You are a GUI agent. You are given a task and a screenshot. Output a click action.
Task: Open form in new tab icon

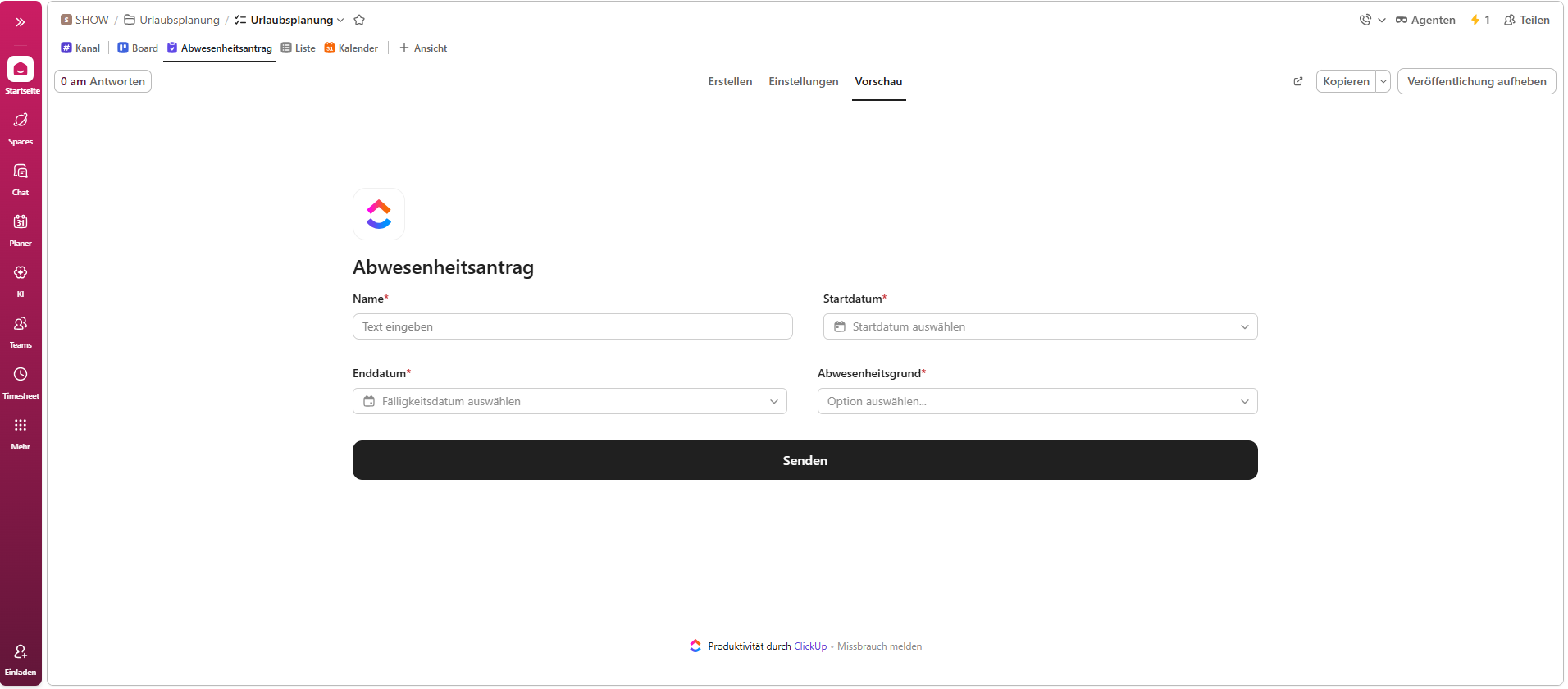pos(1298,81)
